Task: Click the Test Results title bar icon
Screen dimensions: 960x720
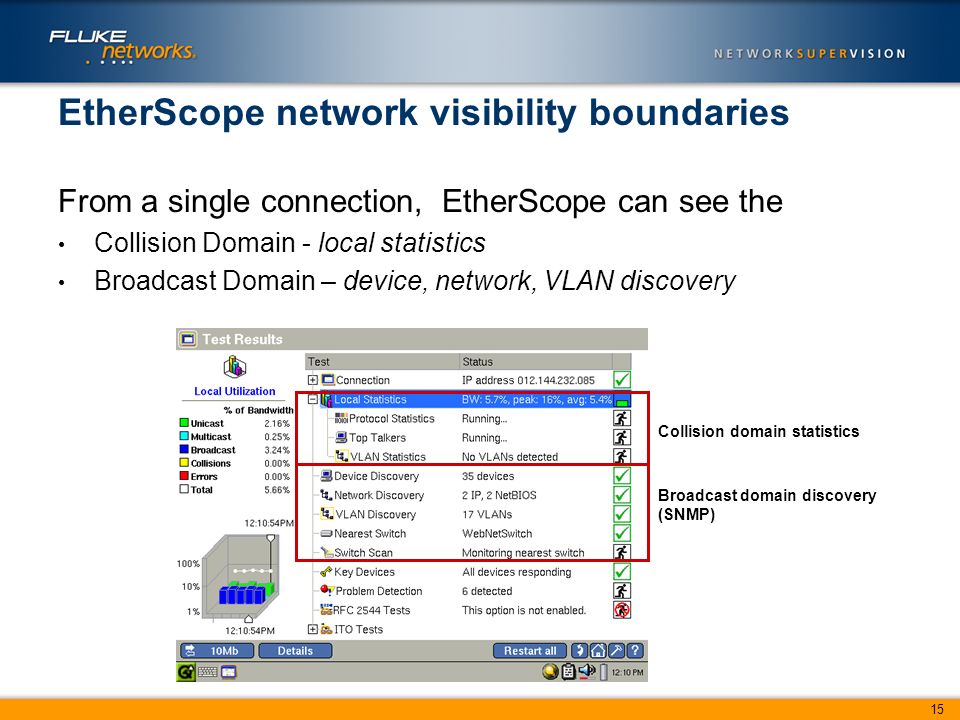Action: click(189, 339)
